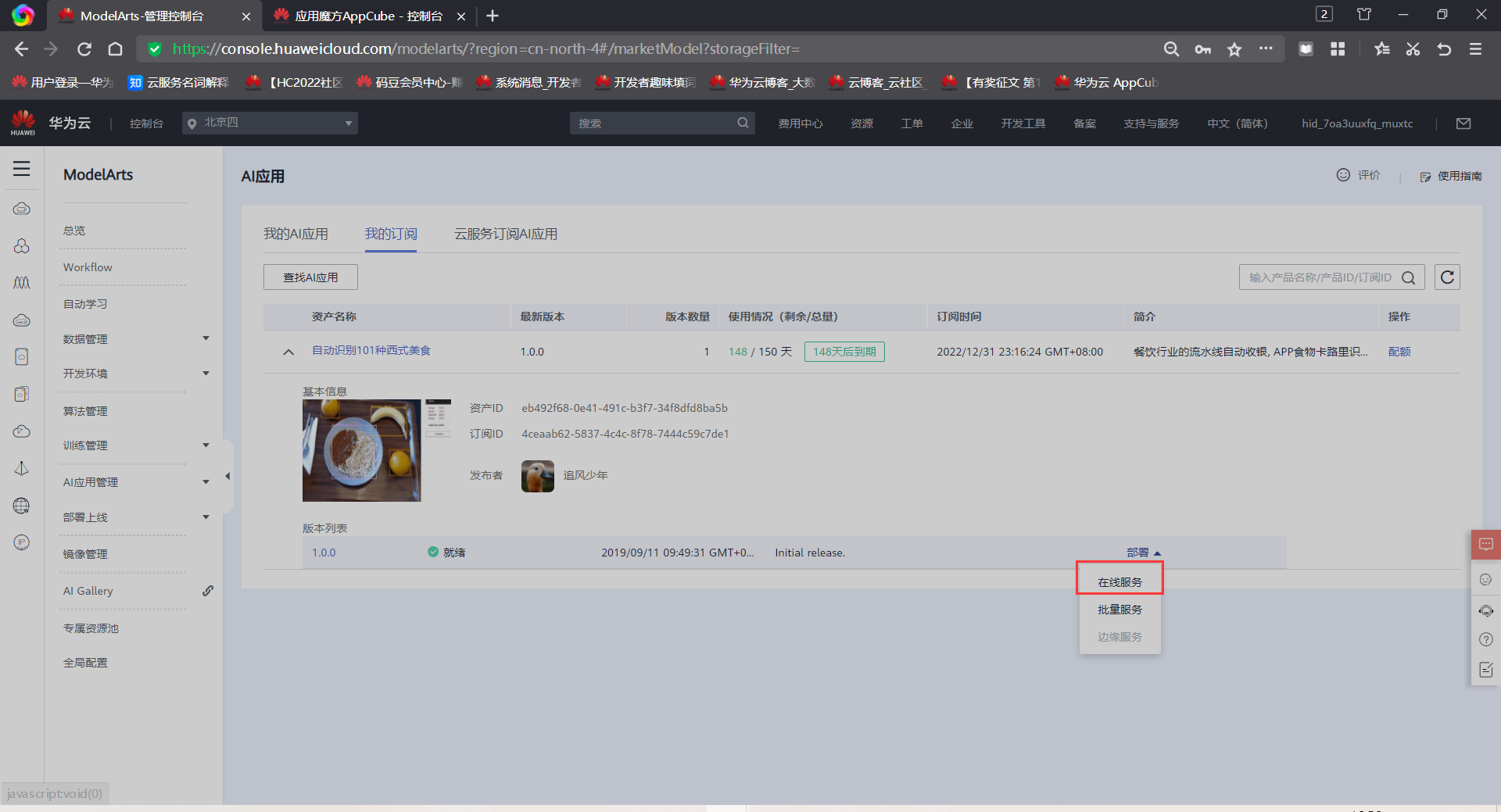Open 专属资源池 in the sidebar
This screenshot has width=1501, height=812.
pyautogui.click(x=91, y=628)
